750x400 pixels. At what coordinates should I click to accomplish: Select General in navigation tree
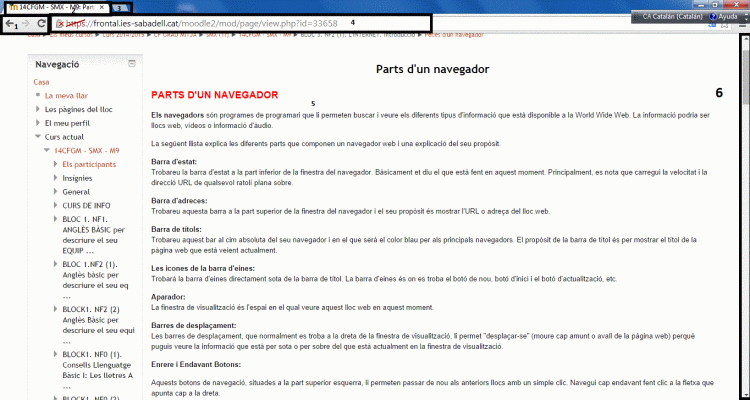[x=76, y=192]
